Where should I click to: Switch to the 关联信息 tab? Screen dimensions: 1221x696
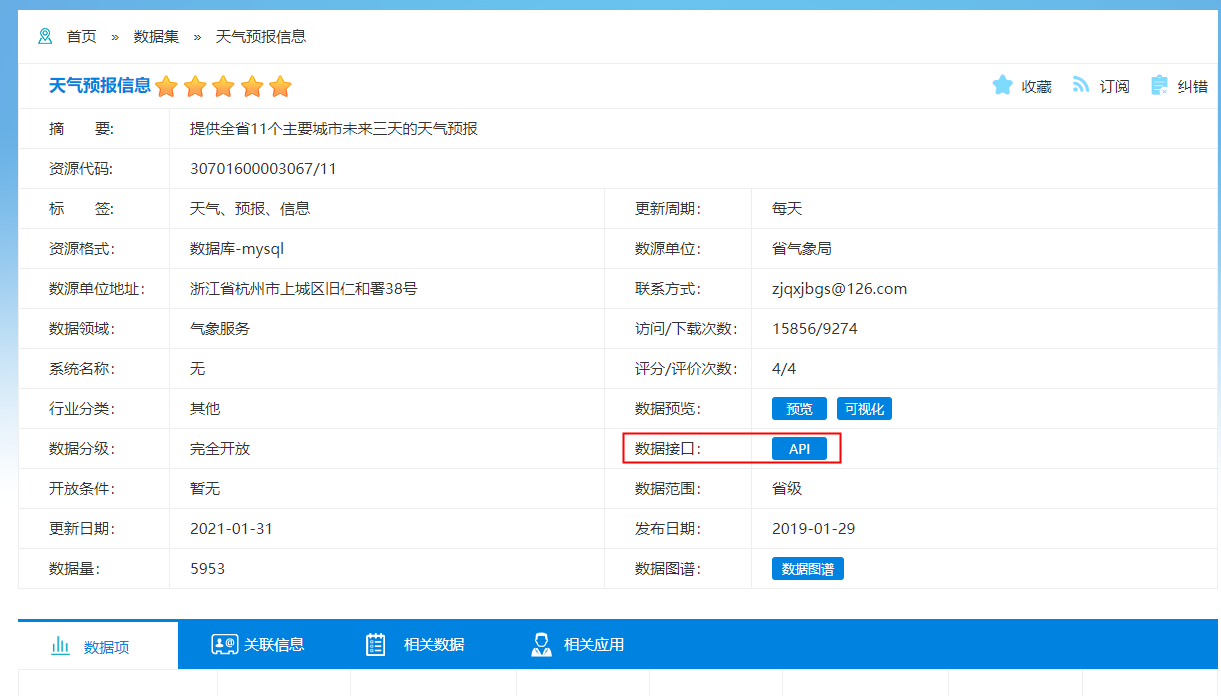click(x=273, y=645)
